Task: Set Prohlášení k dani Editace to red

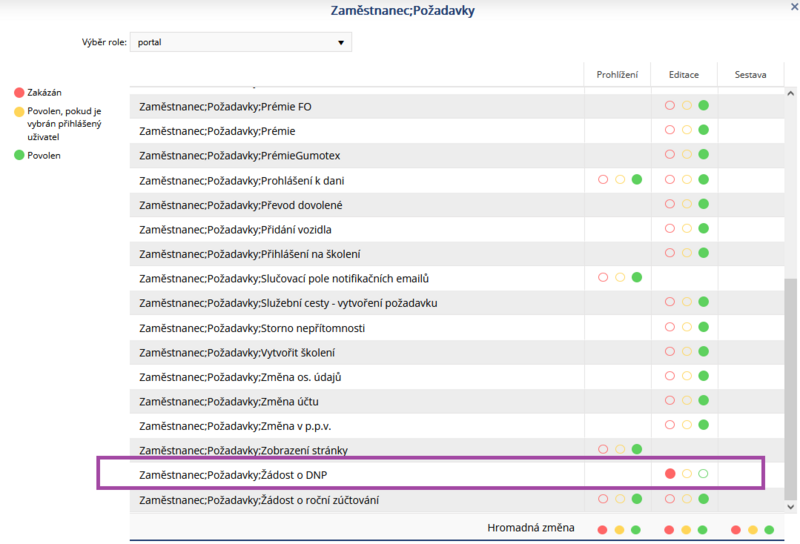Action: pos(670,180)
